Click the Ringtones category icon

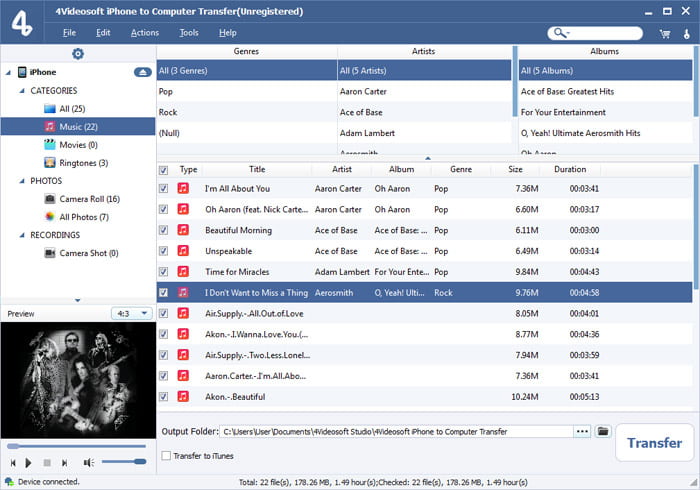click(x=50, y=163)
